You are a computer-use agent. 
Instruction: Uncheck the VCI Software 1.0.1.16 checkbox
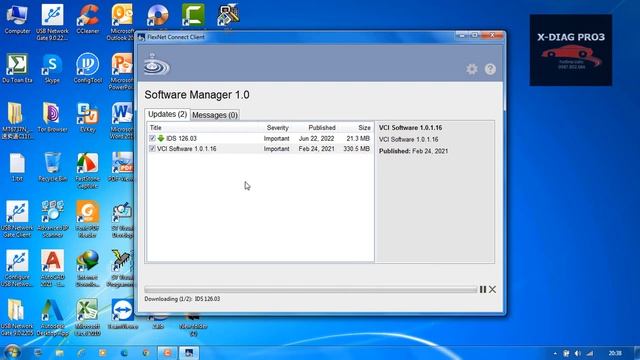coord(152,149)
